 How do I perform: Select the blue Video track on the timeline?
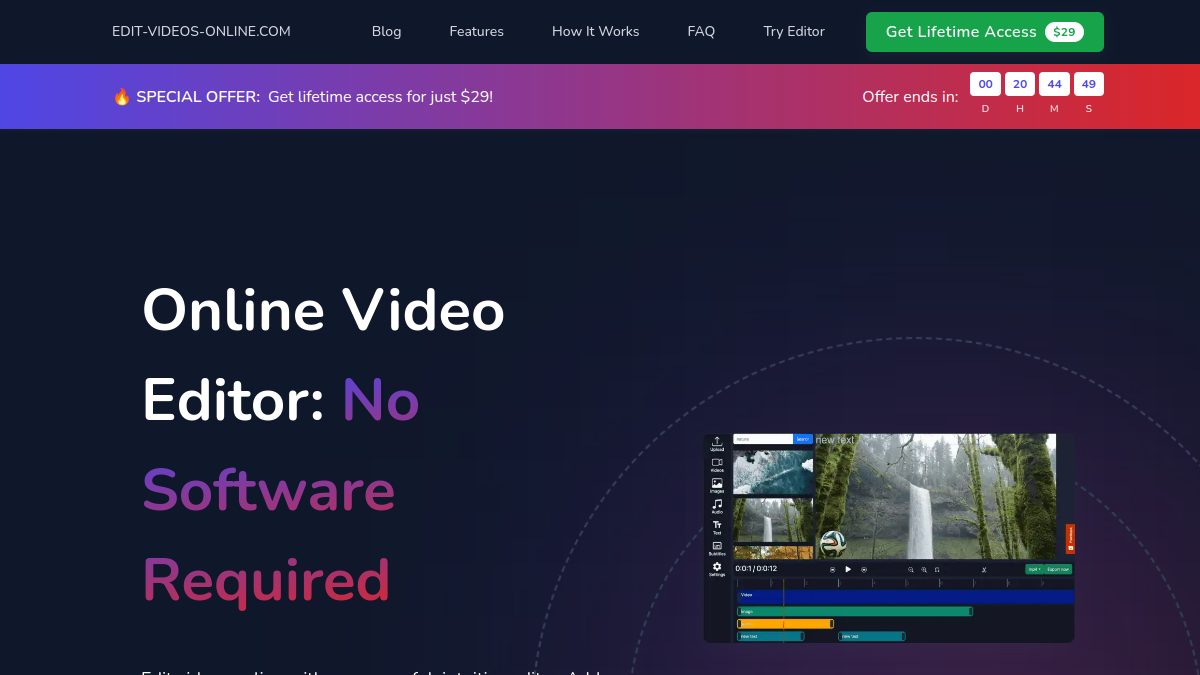click(x=905, y=597)
